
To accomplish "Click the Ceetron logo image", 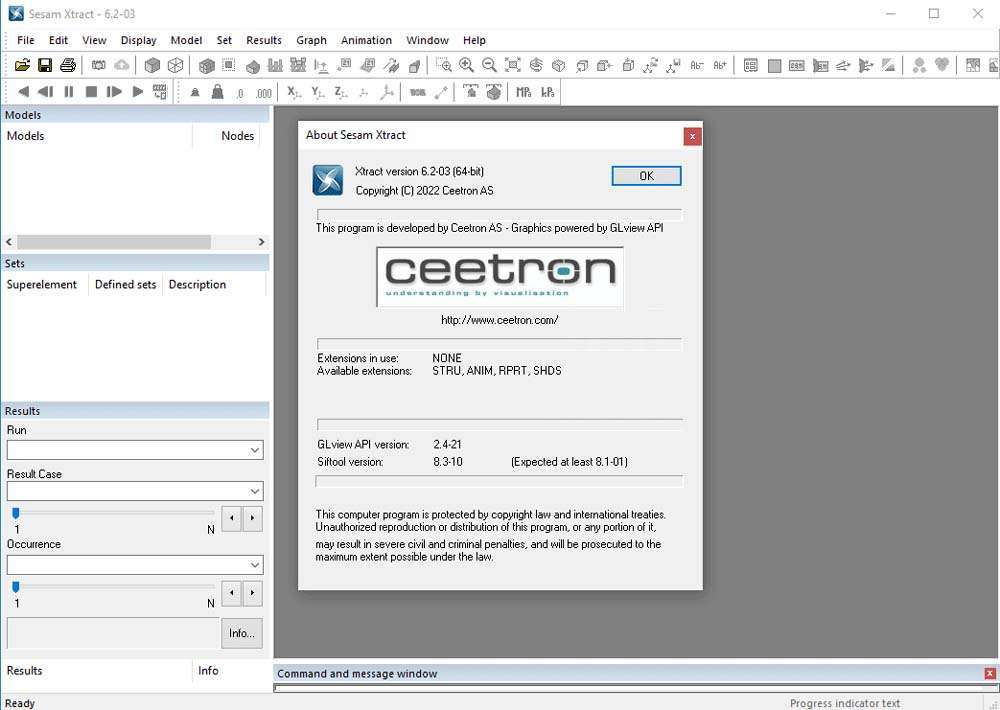I will (x=500, y=277).
